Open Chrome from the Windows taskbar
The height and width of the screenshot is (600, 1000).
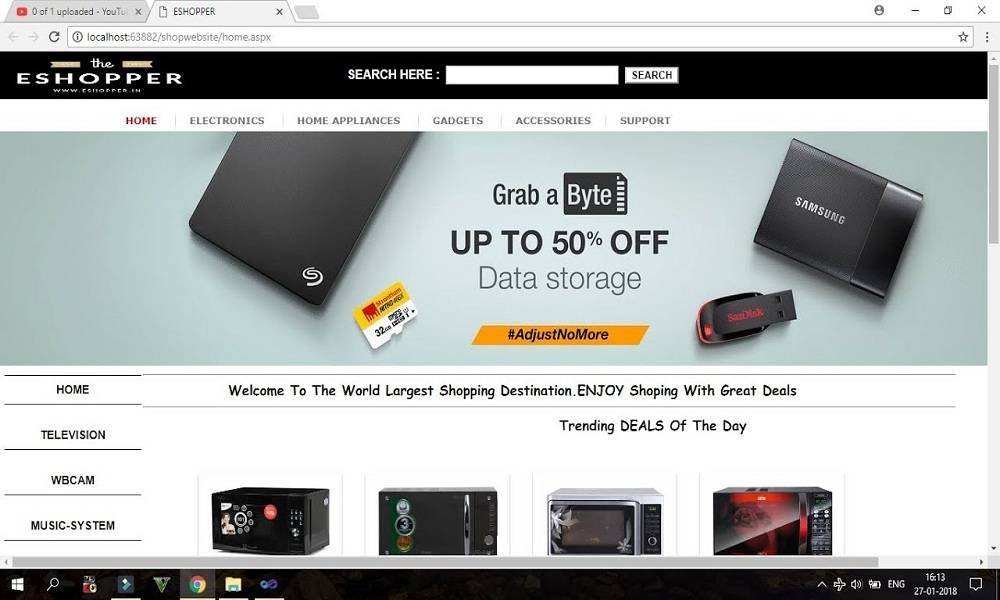tap(197, 584)
